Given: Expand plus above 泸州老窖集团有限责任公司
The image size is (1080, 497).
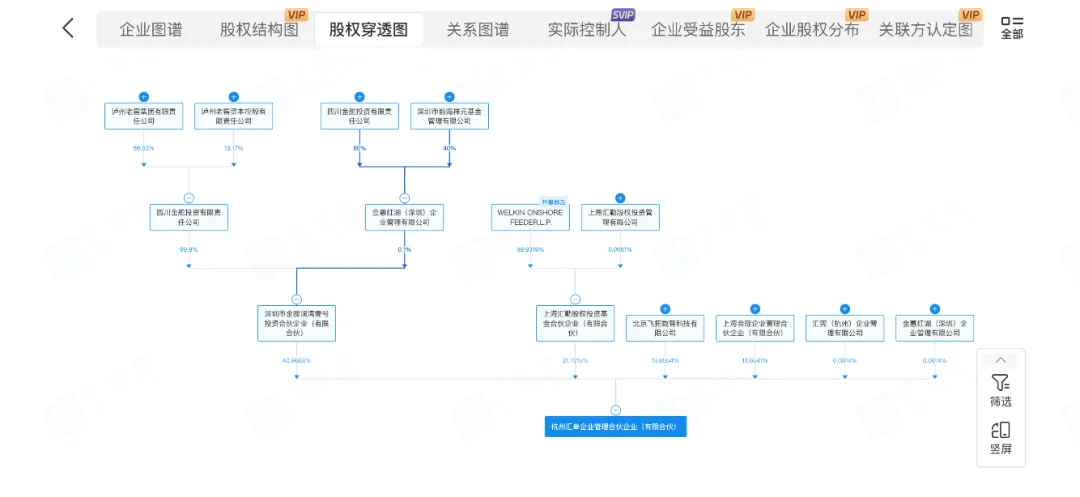Looking at the screenshot, I should [144, 97].
